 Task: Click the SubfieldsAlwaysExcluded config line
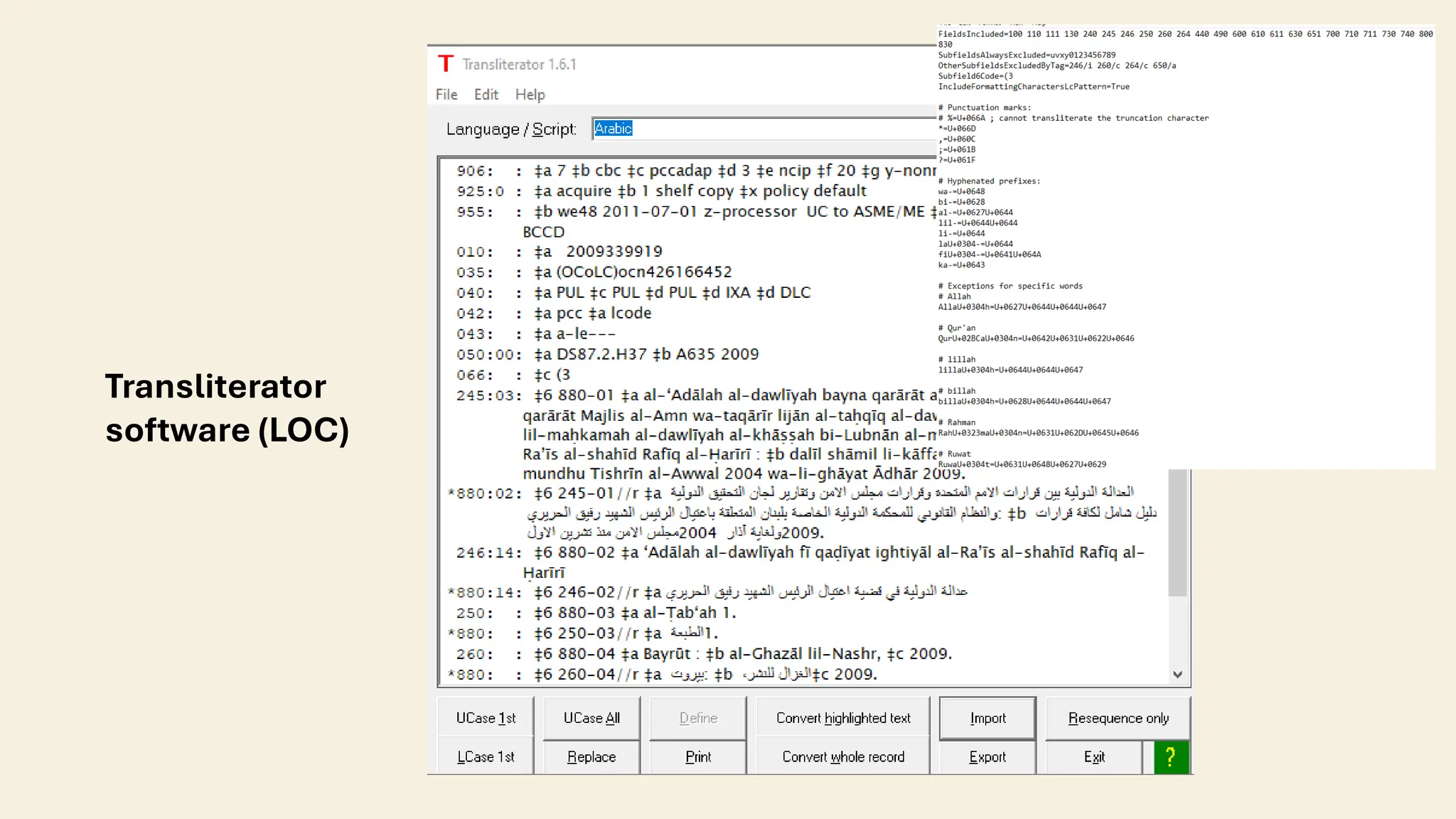pyautogui.click(x=1027, y=55)
